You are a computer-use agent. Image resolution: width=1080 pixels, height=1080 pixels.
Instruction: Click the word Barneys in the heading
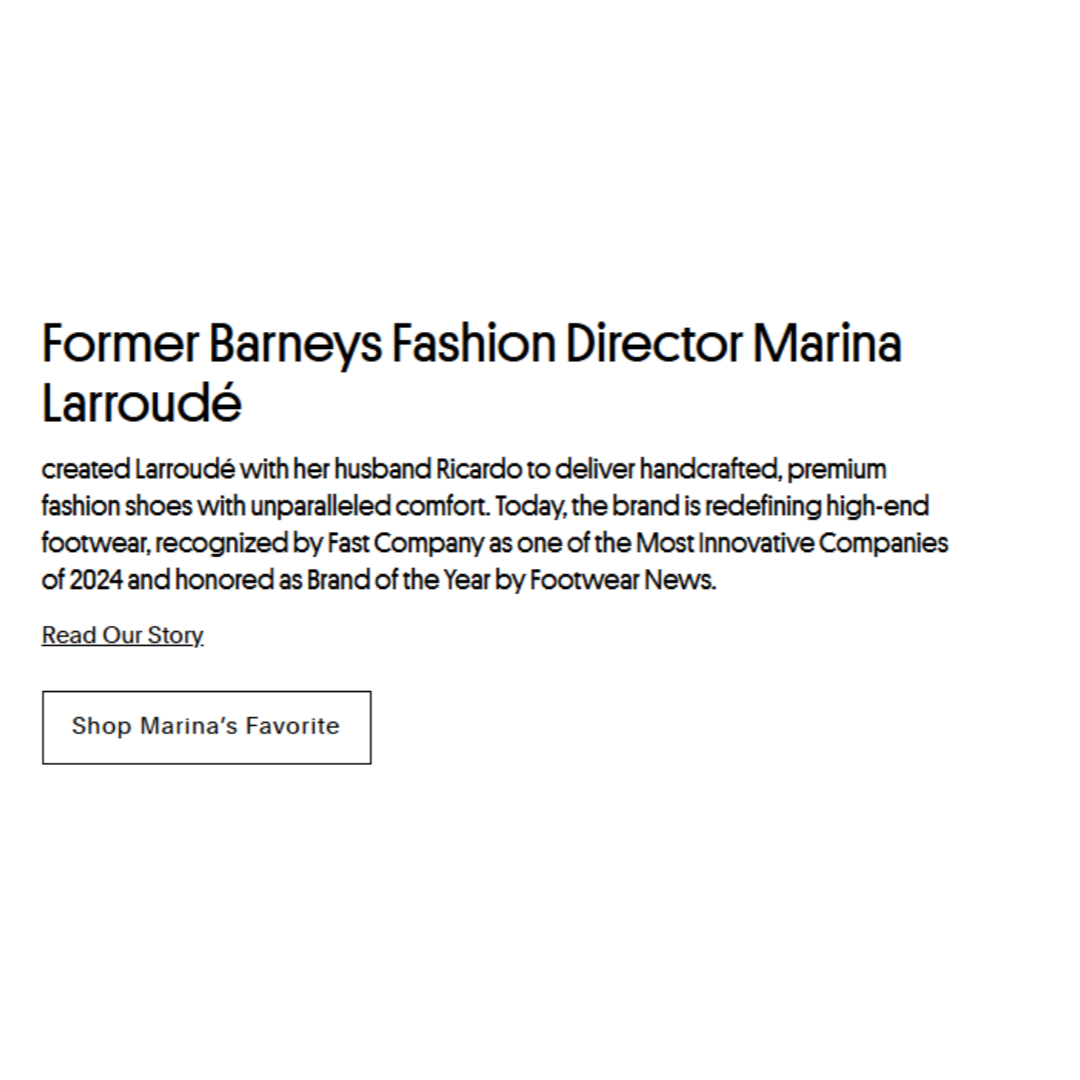tap(295, 344)
